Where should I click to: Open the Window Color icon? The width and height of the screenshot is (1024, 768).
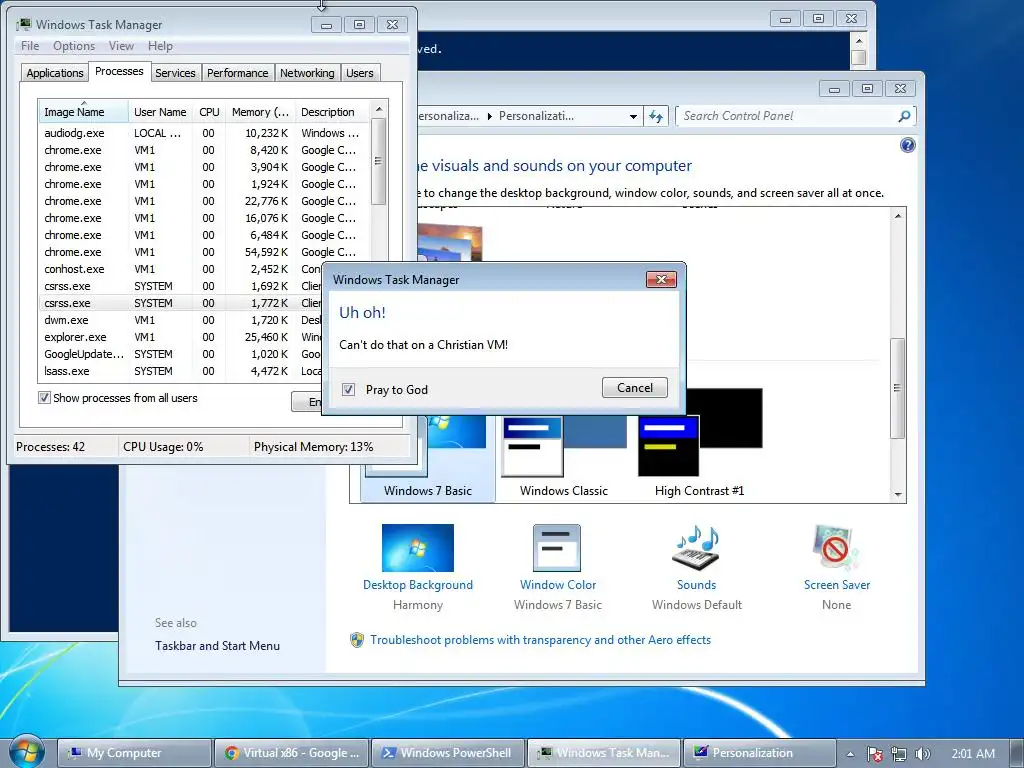(x=557, y=548)
